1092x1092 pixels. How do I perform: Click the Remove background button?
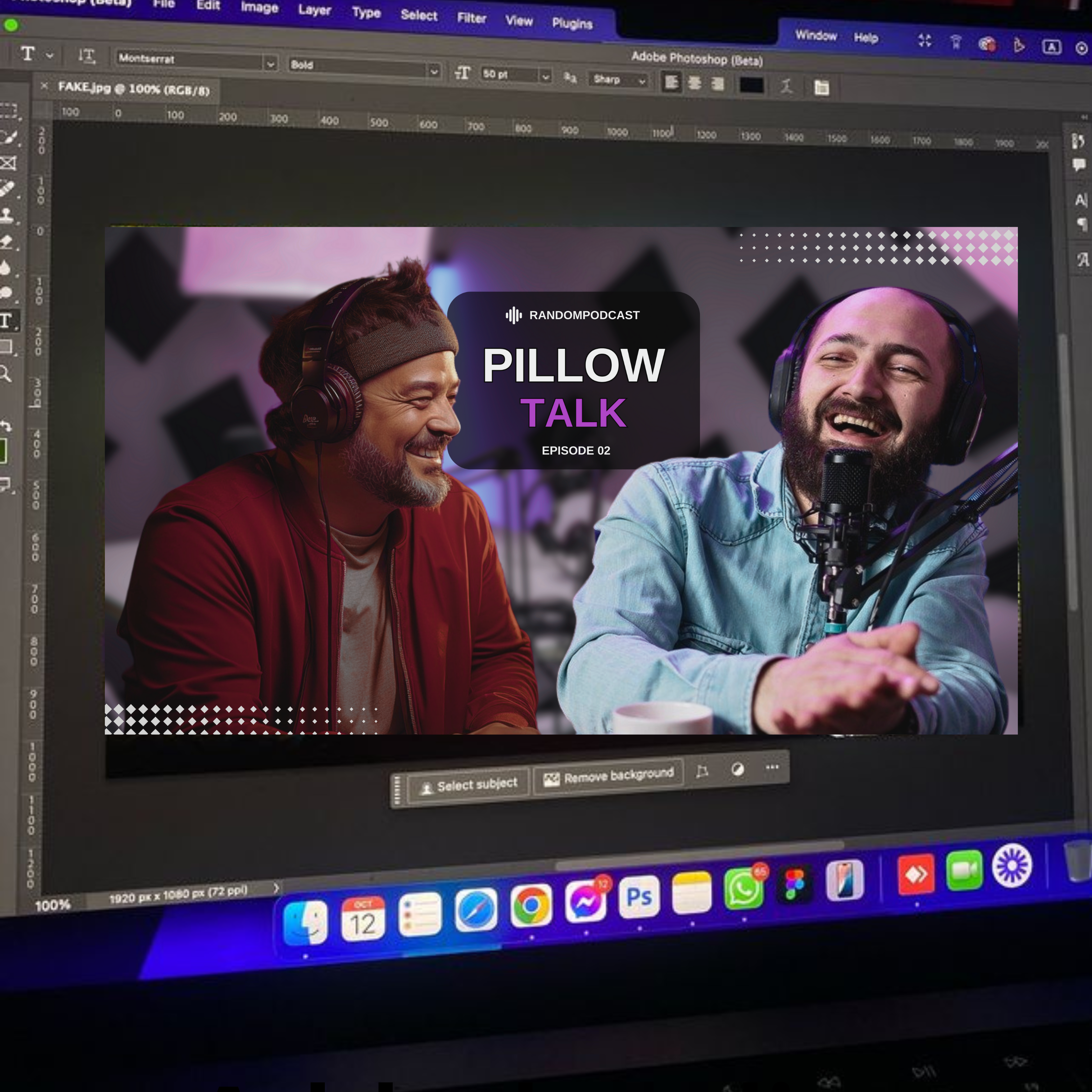[x=609, y=776]
